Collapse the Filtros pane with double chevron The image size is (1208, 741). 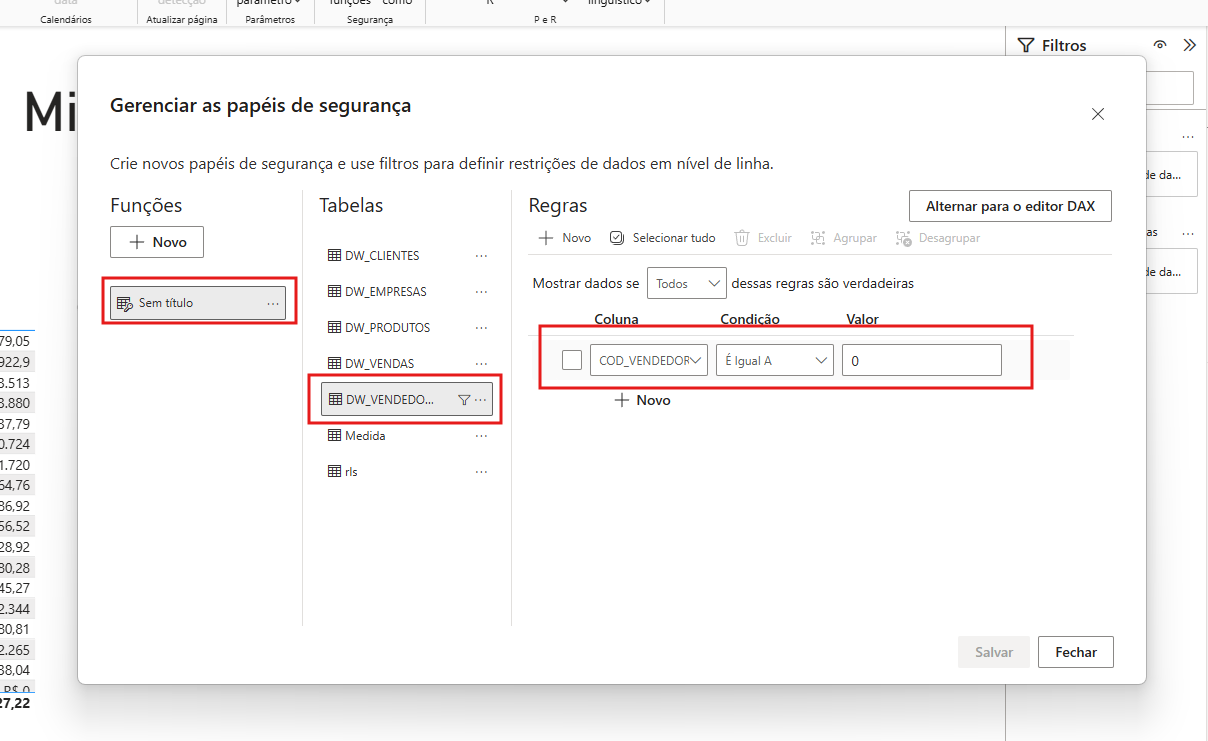click(1189, 45)
